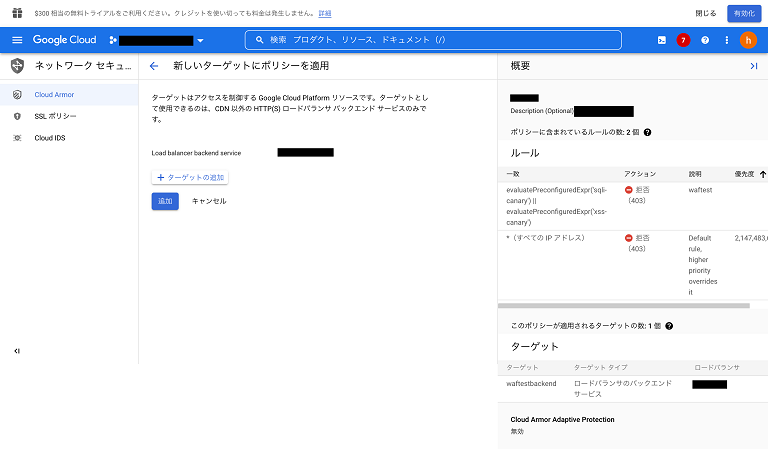Collapse the left sidebar navigation
Image resolution: width=768 pixels, height=449 pixels.
click(17, 351)
